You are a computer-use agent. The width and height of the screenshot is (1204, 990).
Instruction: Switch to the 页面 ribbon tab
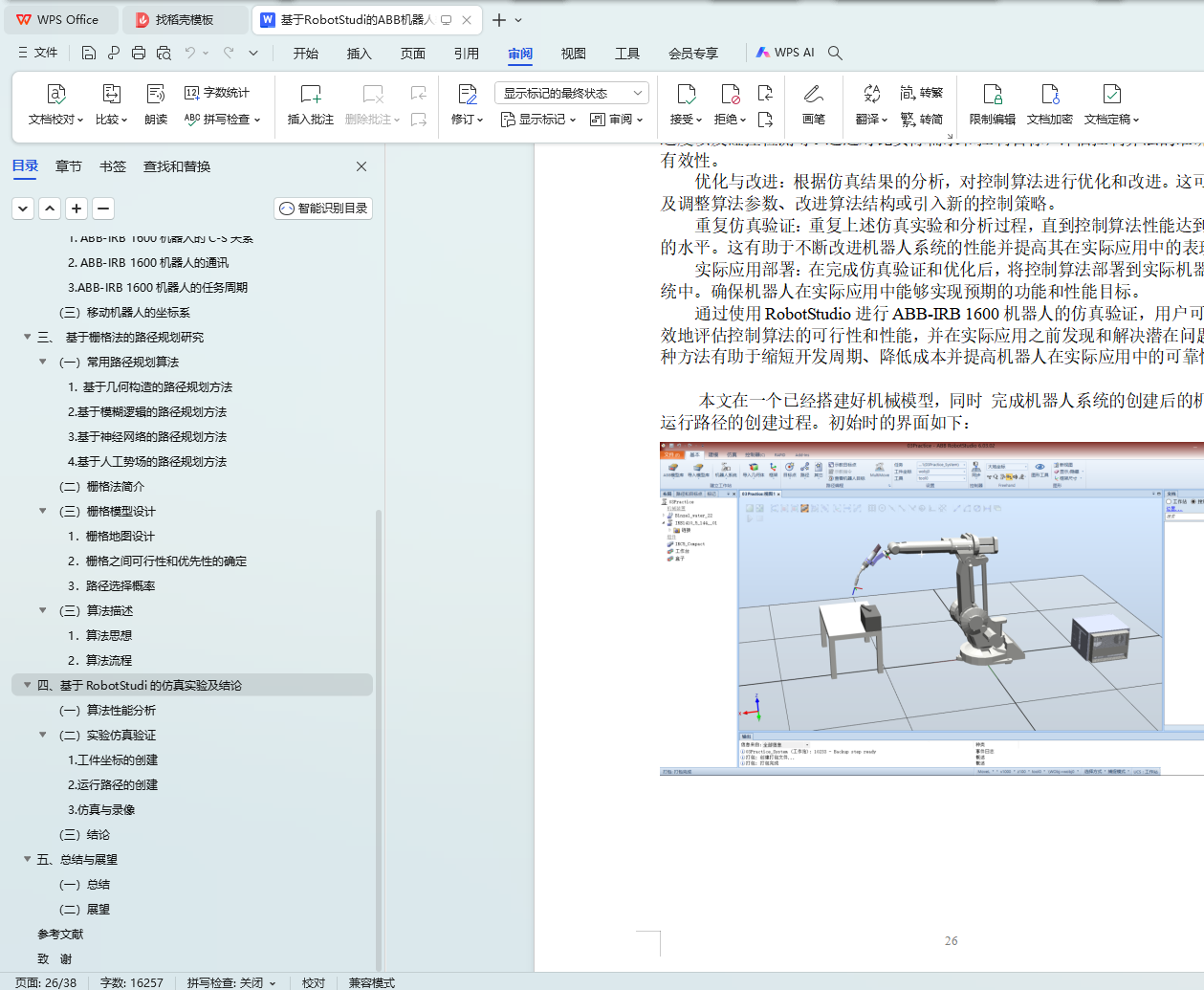click(x=413, y=54)
